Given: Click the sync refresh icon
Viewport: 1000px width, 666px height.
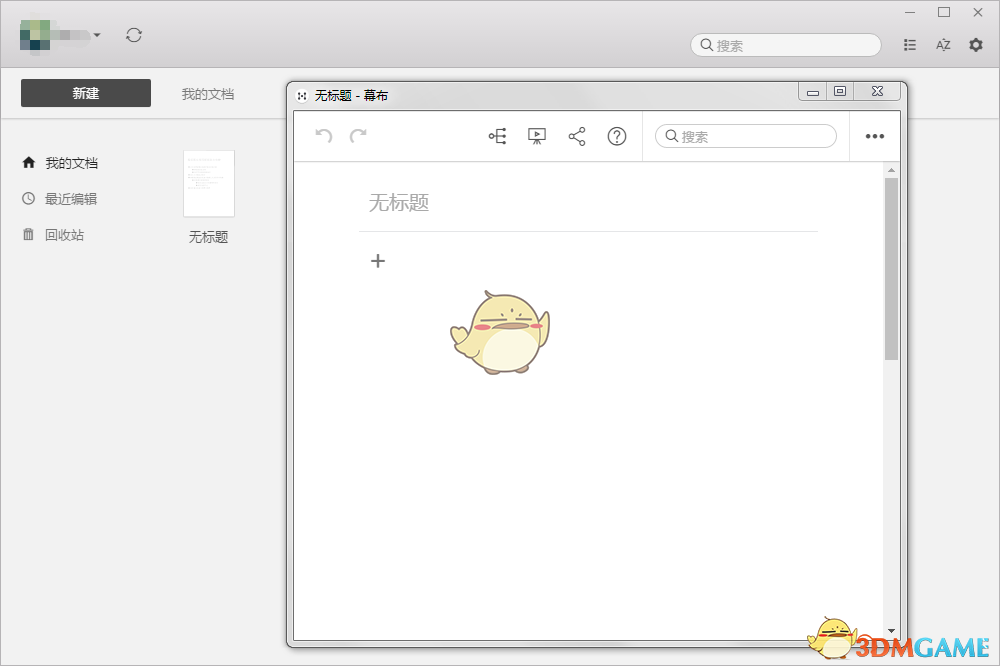Looking at the screenshot, I should [134, 33].
